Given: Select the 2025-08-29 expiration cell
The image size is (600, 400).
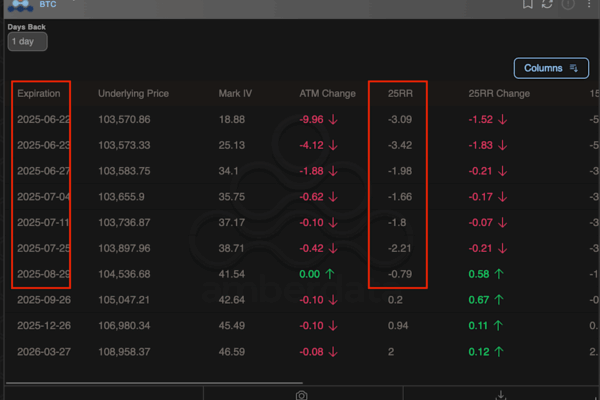Looking at the screenshot, I should click(x=43, y=274).
